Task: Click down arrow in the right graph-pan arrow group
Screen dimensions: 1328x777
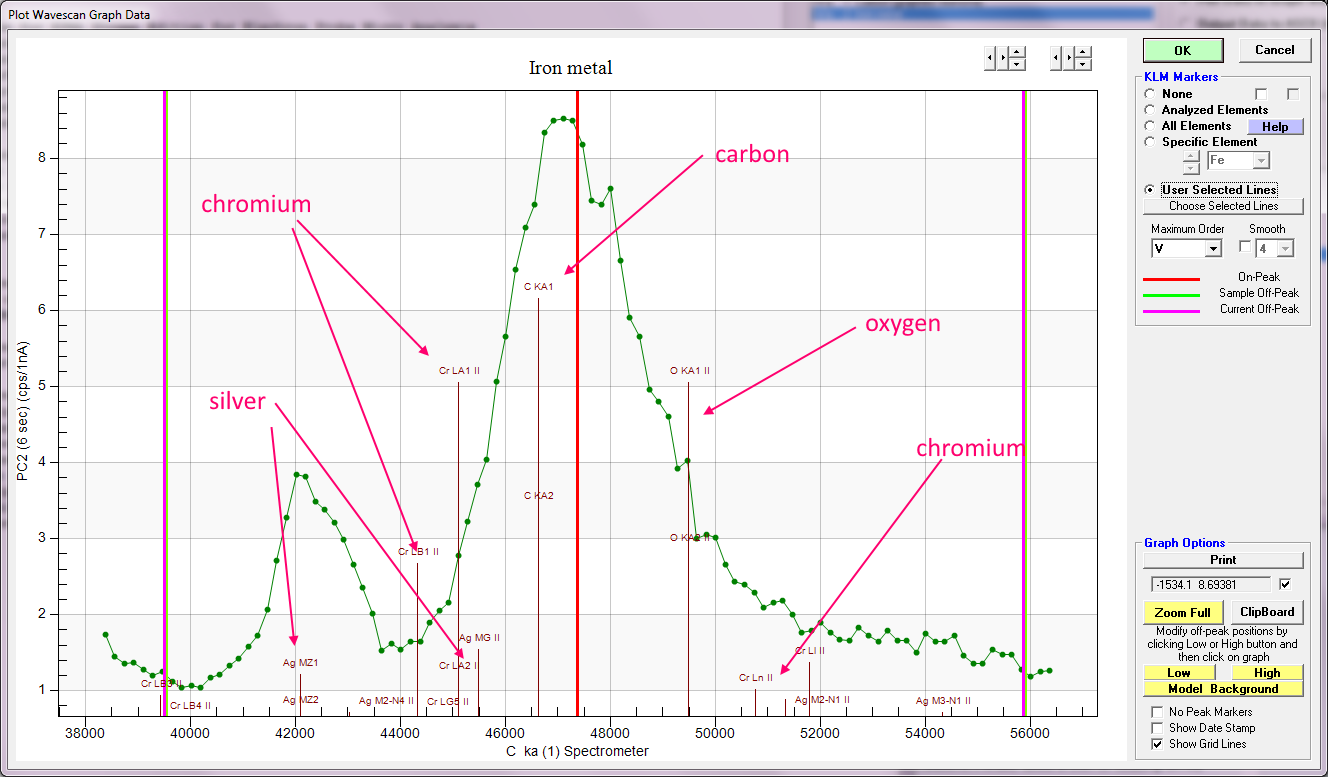Action: tap(1082, 65)
